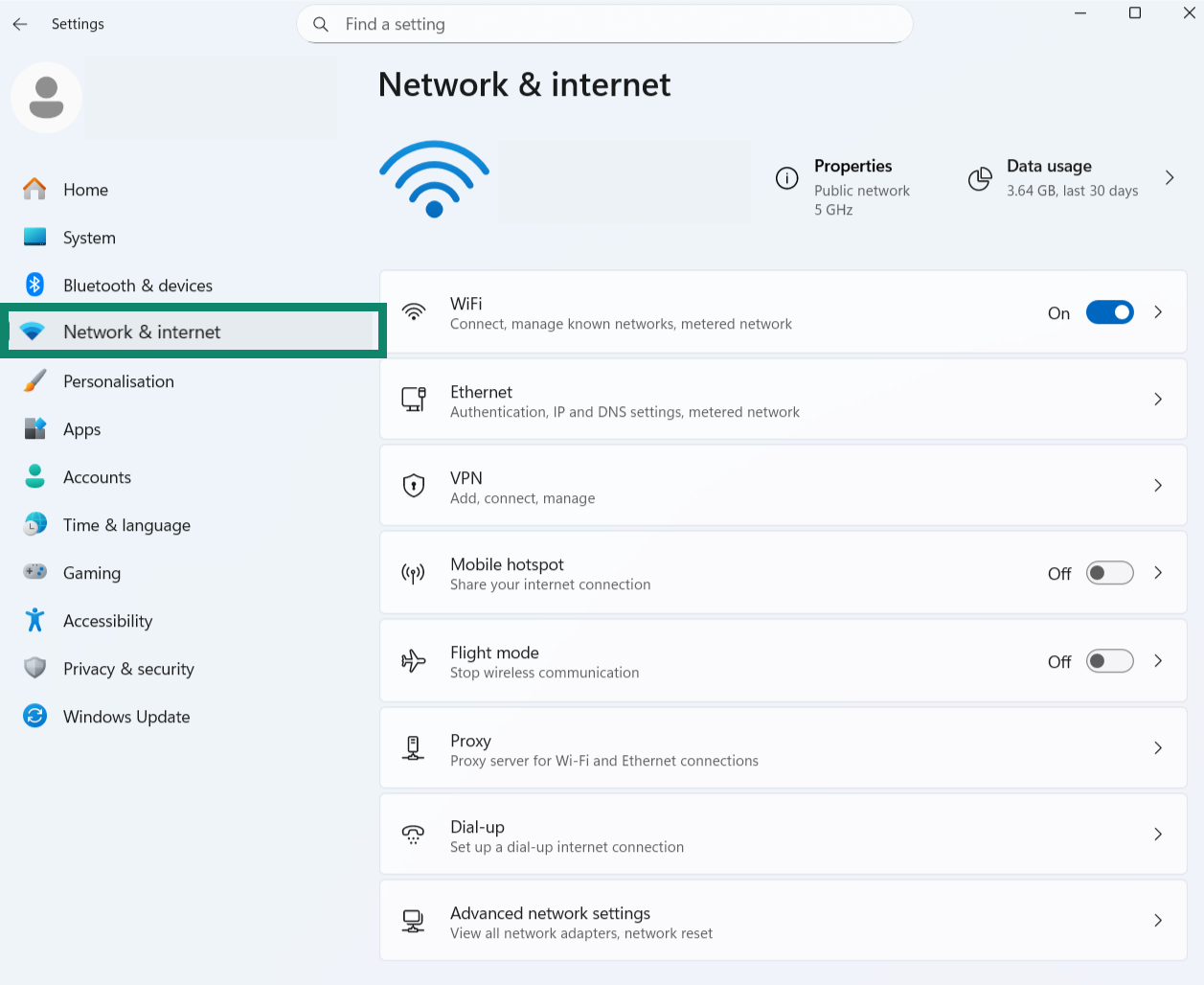Turn on Flight mode
This screenshot has width=1204, height=985.
[1109, 660]
